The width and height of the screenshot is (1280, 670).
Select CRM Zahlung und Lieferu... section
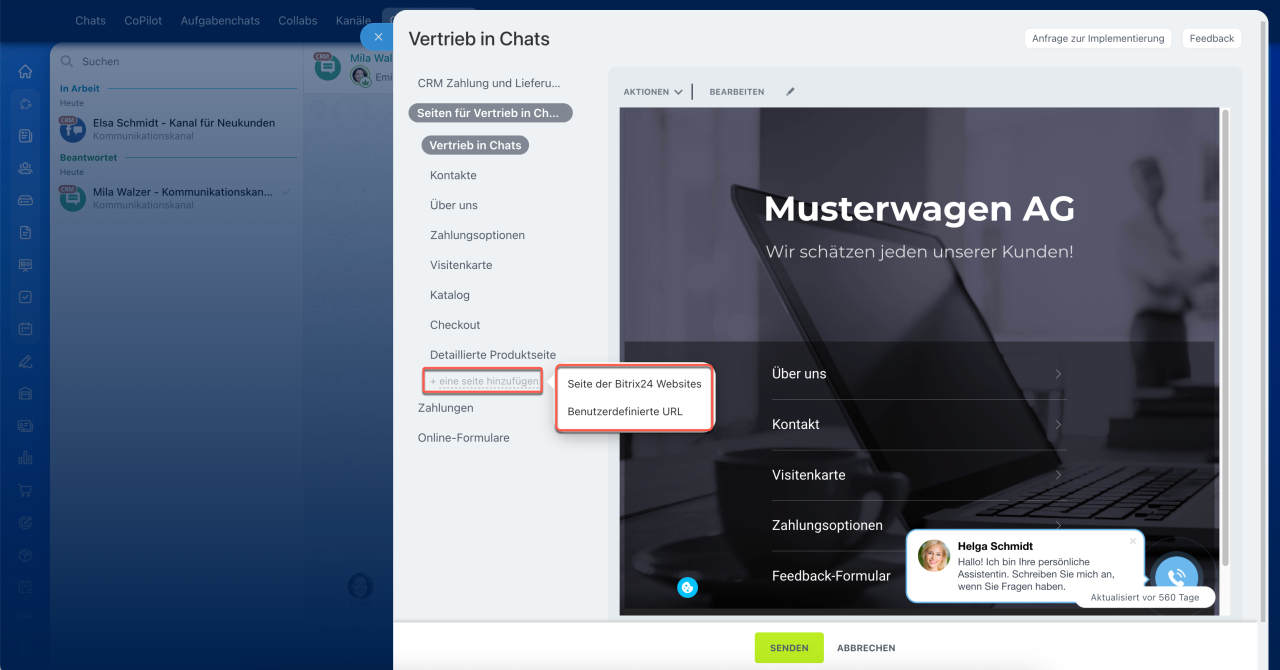(489, 83)
